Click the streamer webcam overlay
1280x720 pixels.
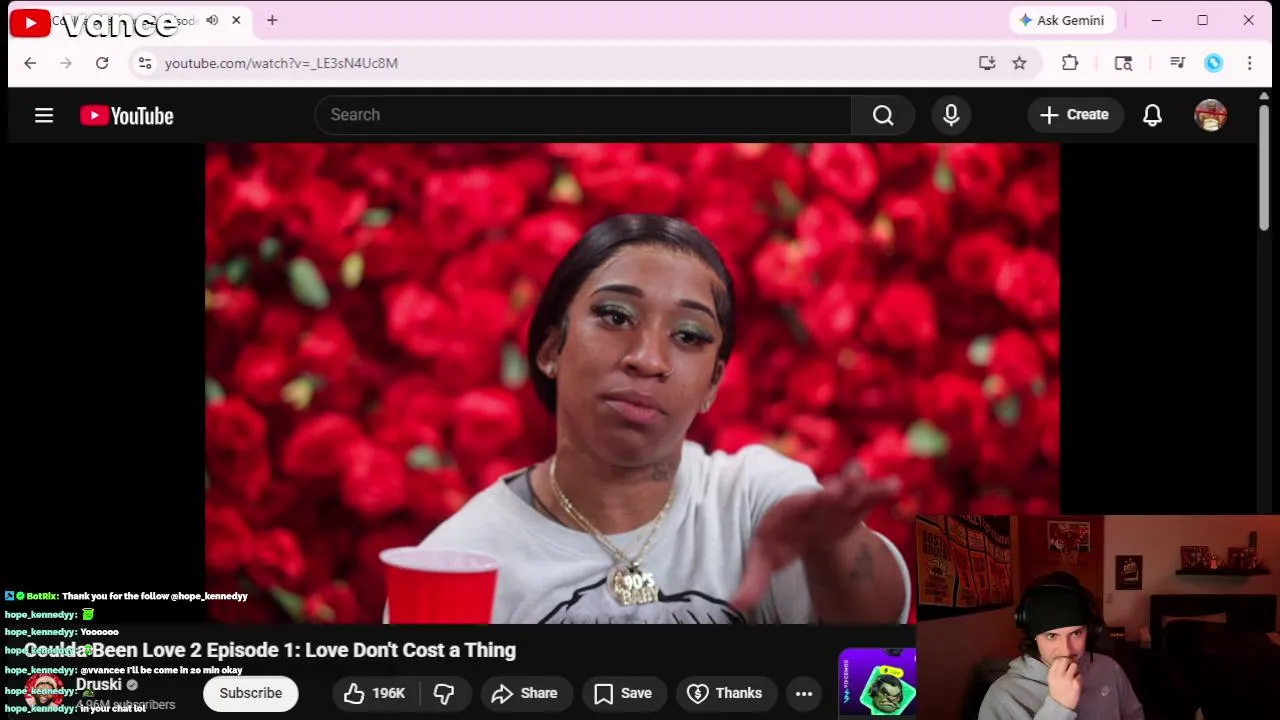click(x=1097, y=617)
